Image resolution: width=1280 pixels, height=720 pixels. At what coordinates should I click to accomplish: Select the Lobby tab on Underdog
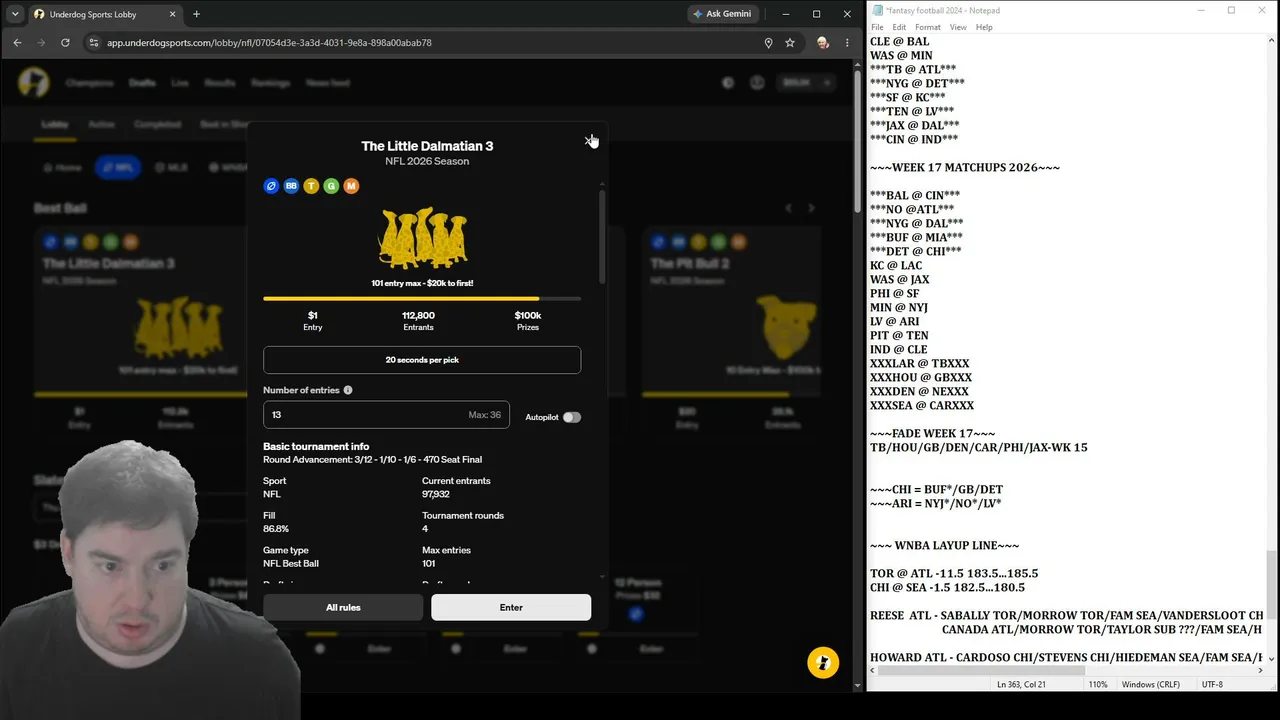(x=54, y=125)
